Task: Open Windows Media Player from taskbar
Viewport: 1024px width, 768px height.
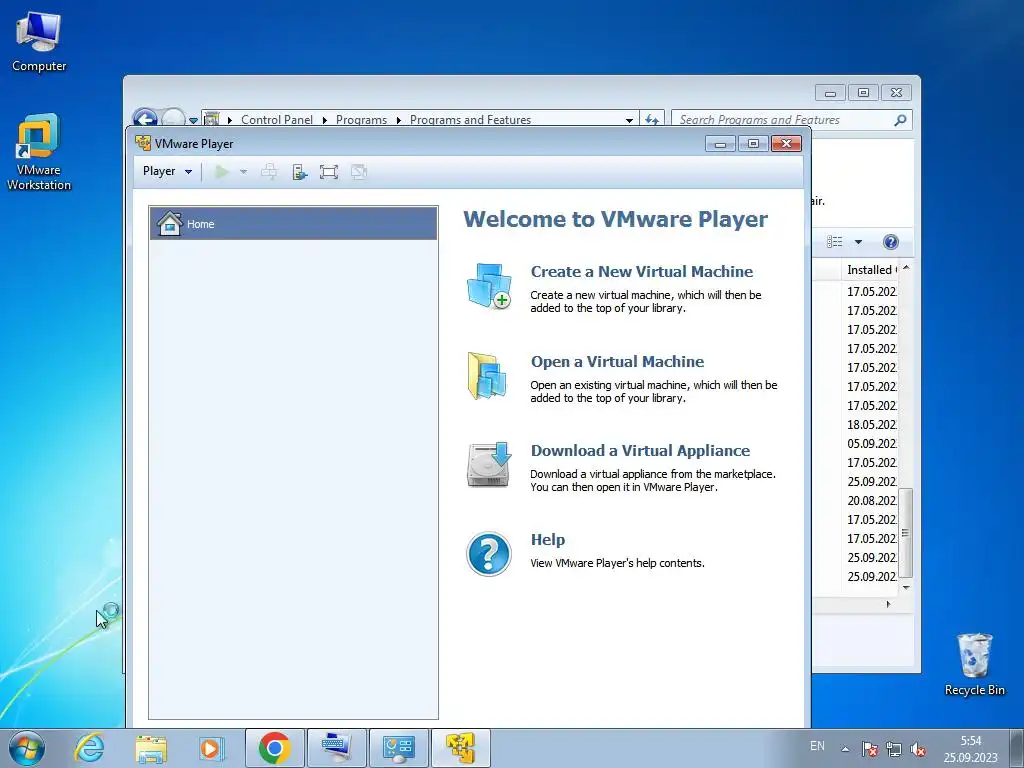Action: 211,748
